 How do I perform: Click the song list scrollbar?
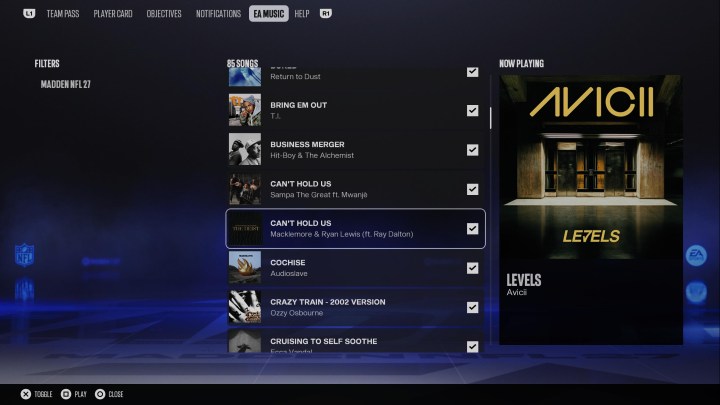click(490, 118)
